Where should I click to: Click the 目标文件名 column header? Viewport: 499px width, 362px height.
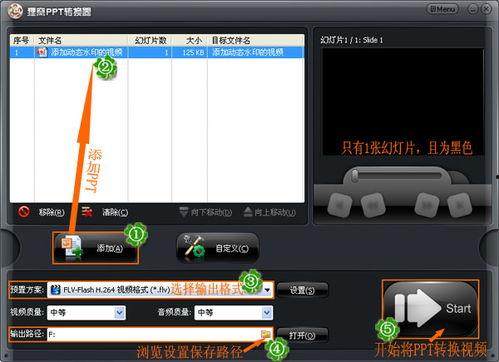(256, 40)
